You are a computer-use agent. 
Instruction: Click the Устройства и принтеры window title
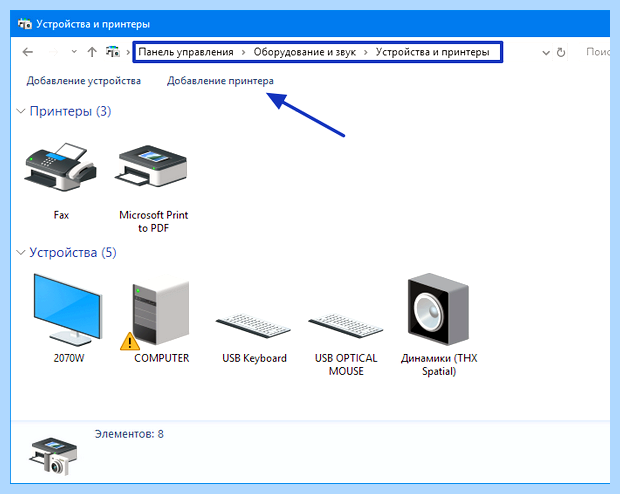click(x=93, y=24)
